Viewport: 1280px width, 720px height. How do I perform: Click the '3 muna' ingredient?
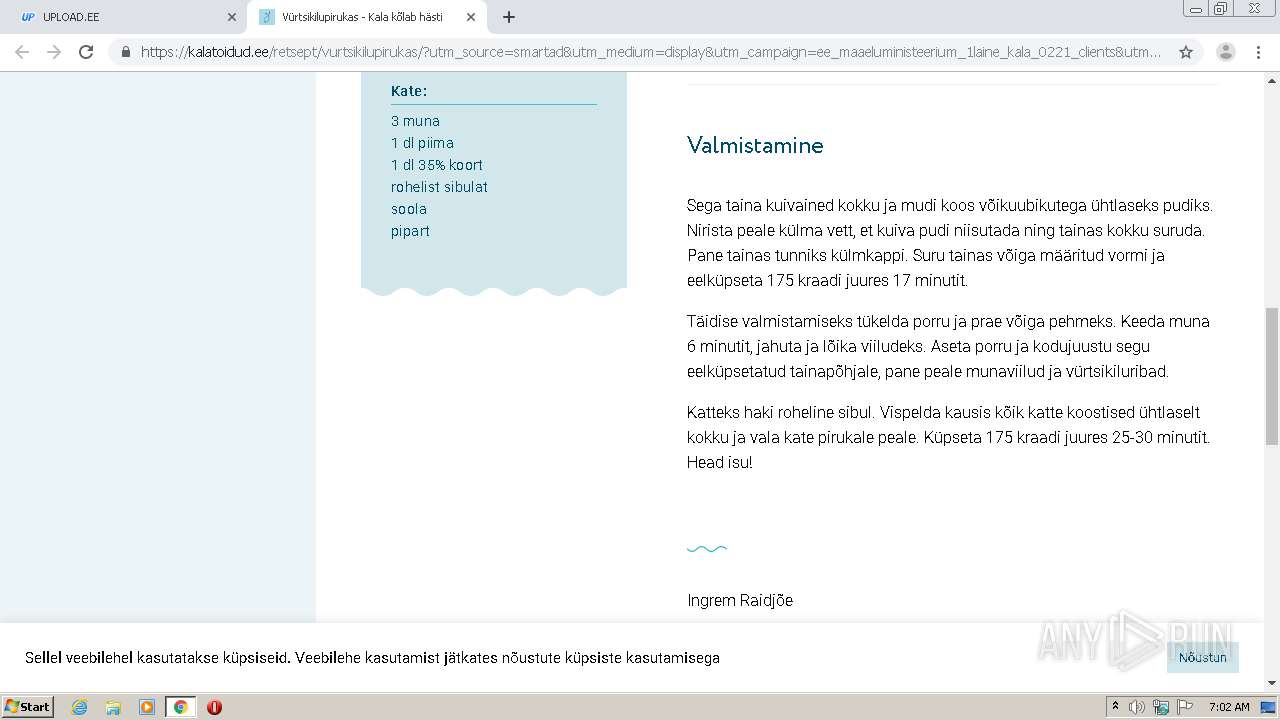click(415, 121)
